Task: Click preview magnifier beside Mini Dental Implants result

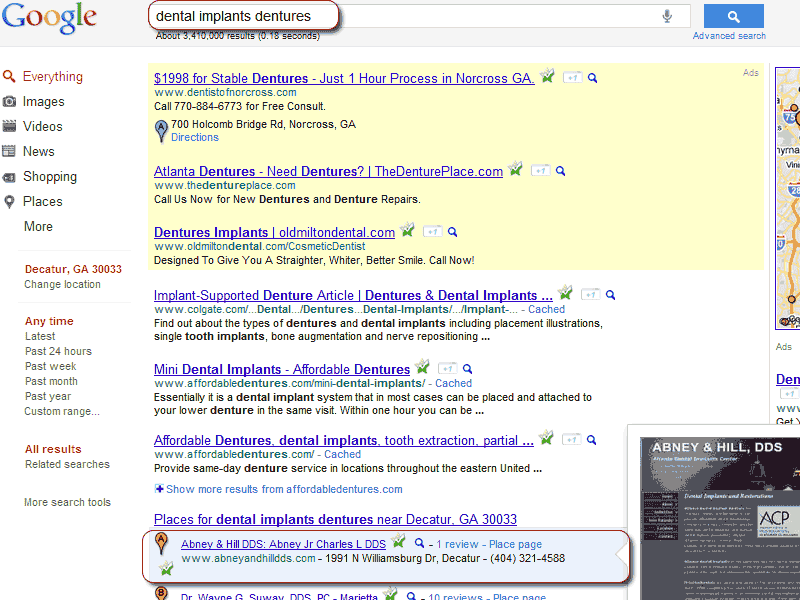Action: coord(467,369)
